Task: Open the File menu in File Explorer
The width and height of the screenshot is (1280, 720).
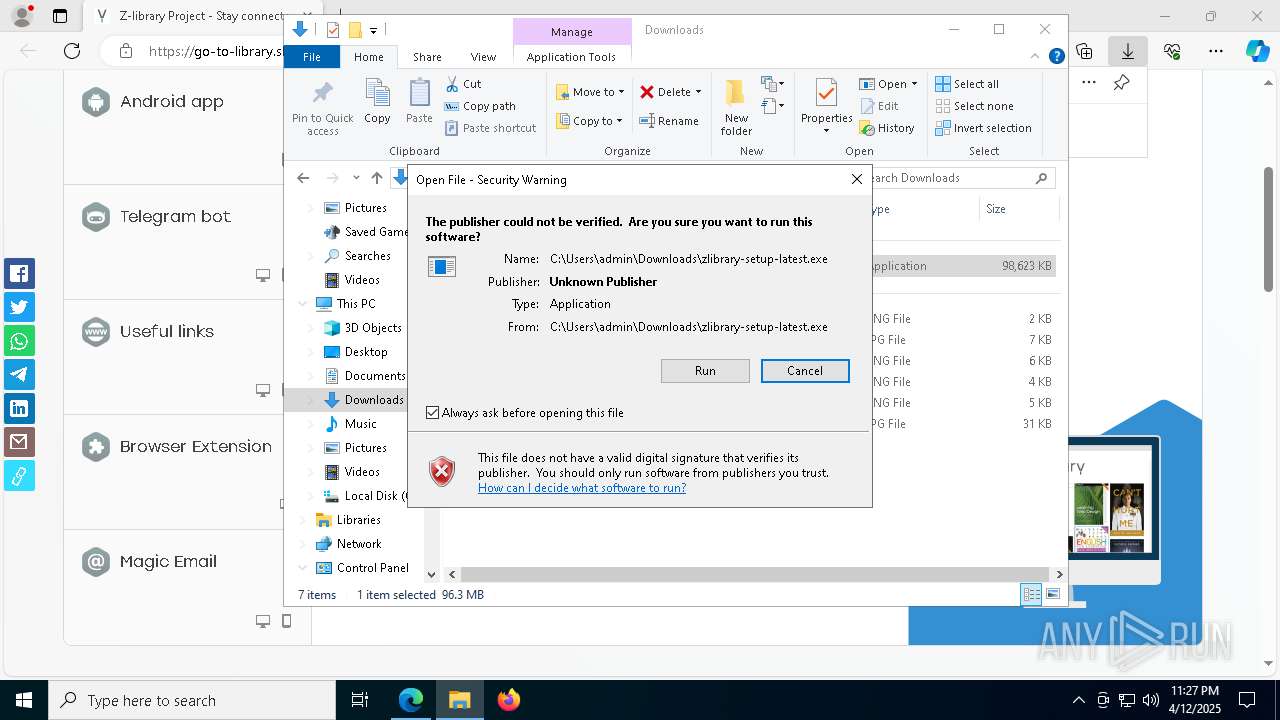Action: click(x=312, y=57)
